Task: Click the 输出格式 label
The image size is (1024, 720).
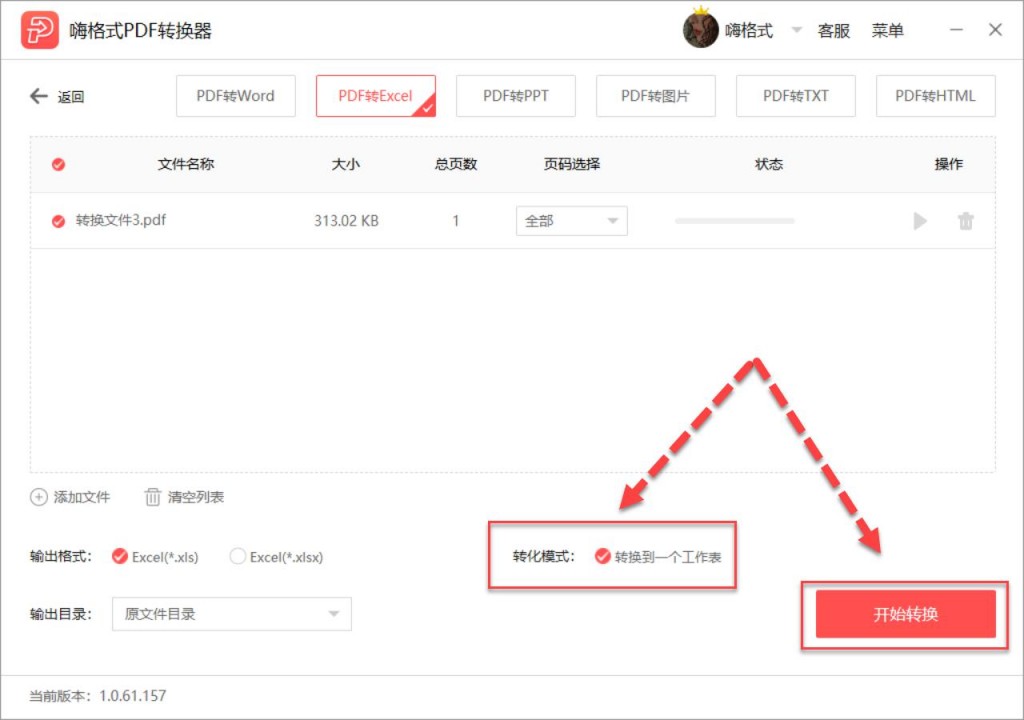Action: [x=60, y=557]
